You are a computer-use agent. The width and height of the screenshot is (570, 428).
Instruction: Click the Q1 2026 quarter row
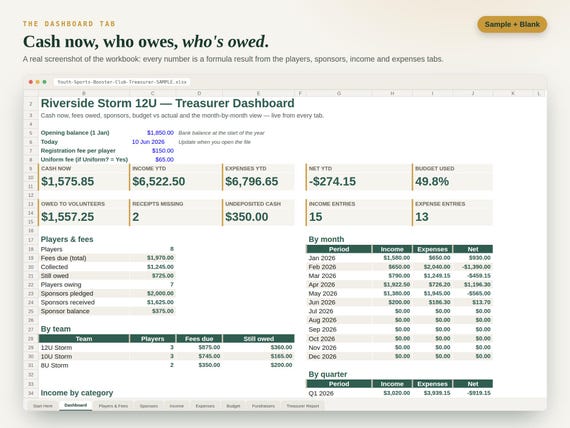point(400,393)
